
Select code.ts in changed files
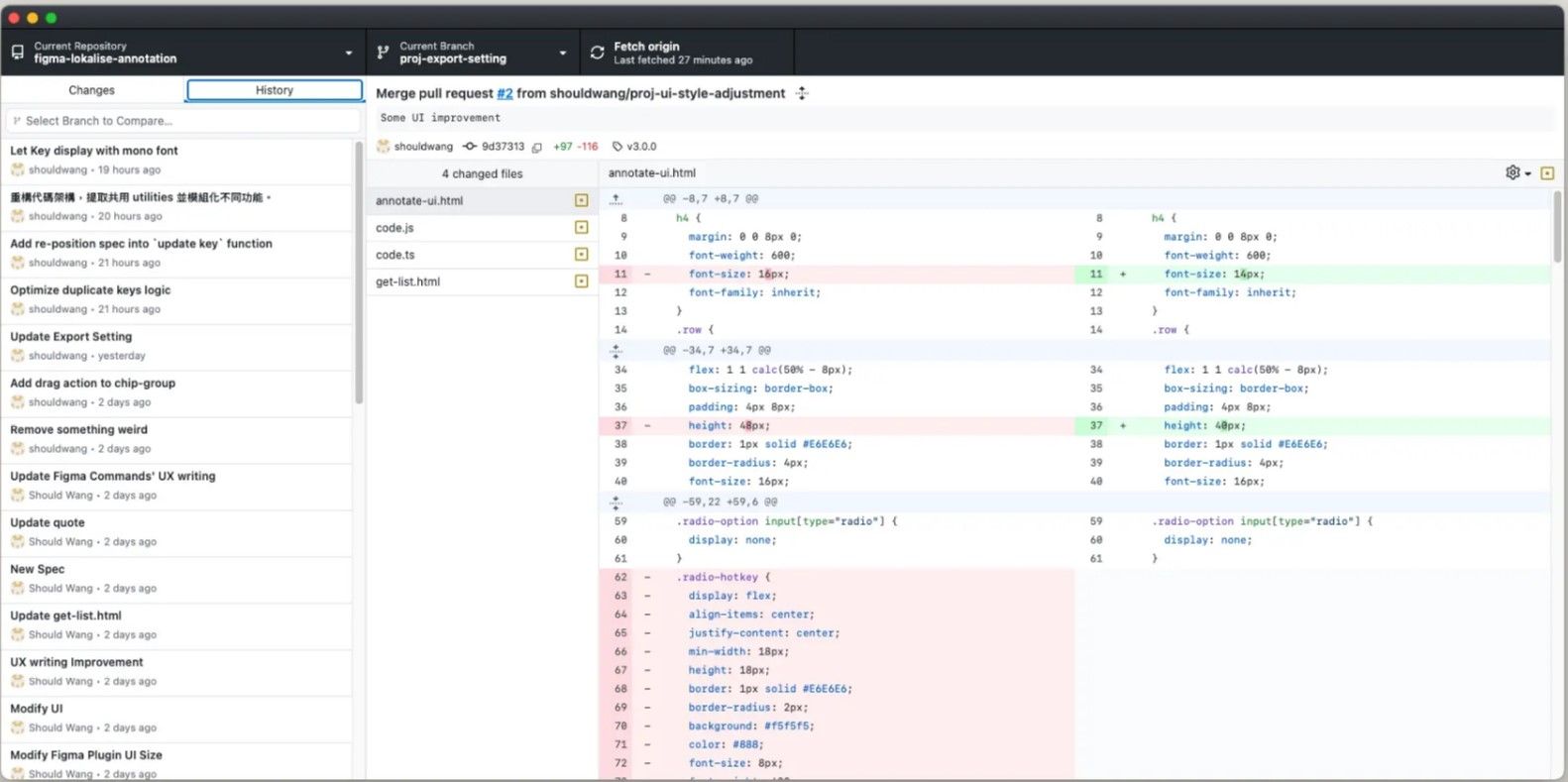click(x=482, y=255)
